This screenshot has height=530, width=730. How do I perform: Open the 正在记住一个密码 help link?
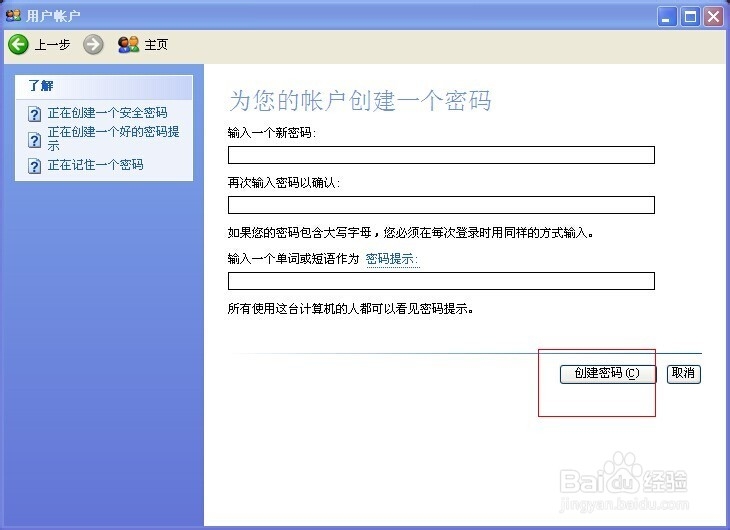[x=95, y=165]
